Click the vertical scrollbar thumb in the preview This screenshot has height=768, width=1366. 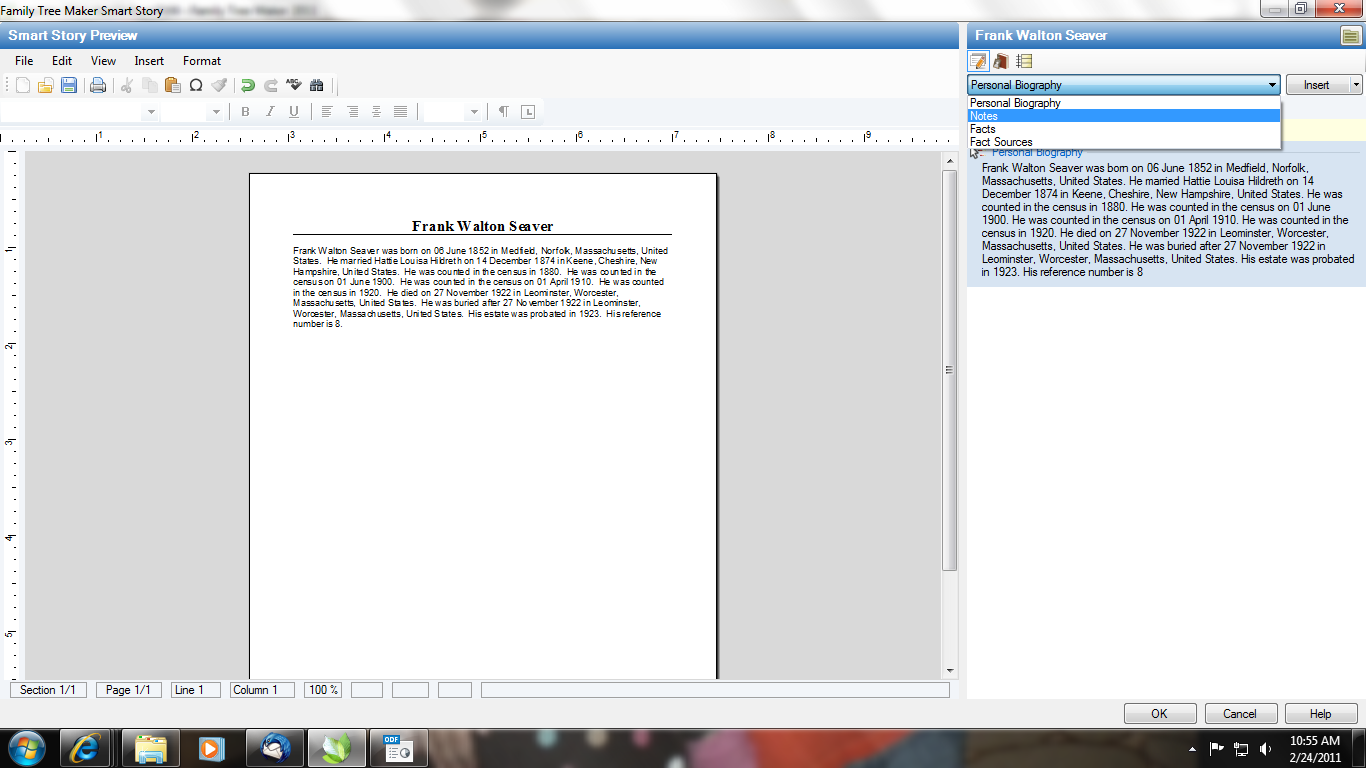click(x=949, y=370)
